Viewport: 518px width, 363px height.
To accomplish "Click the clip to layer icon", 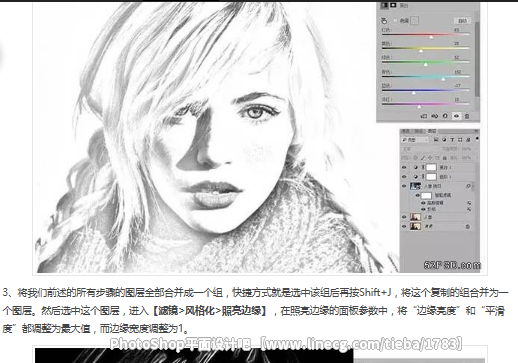I will [424, 116].
